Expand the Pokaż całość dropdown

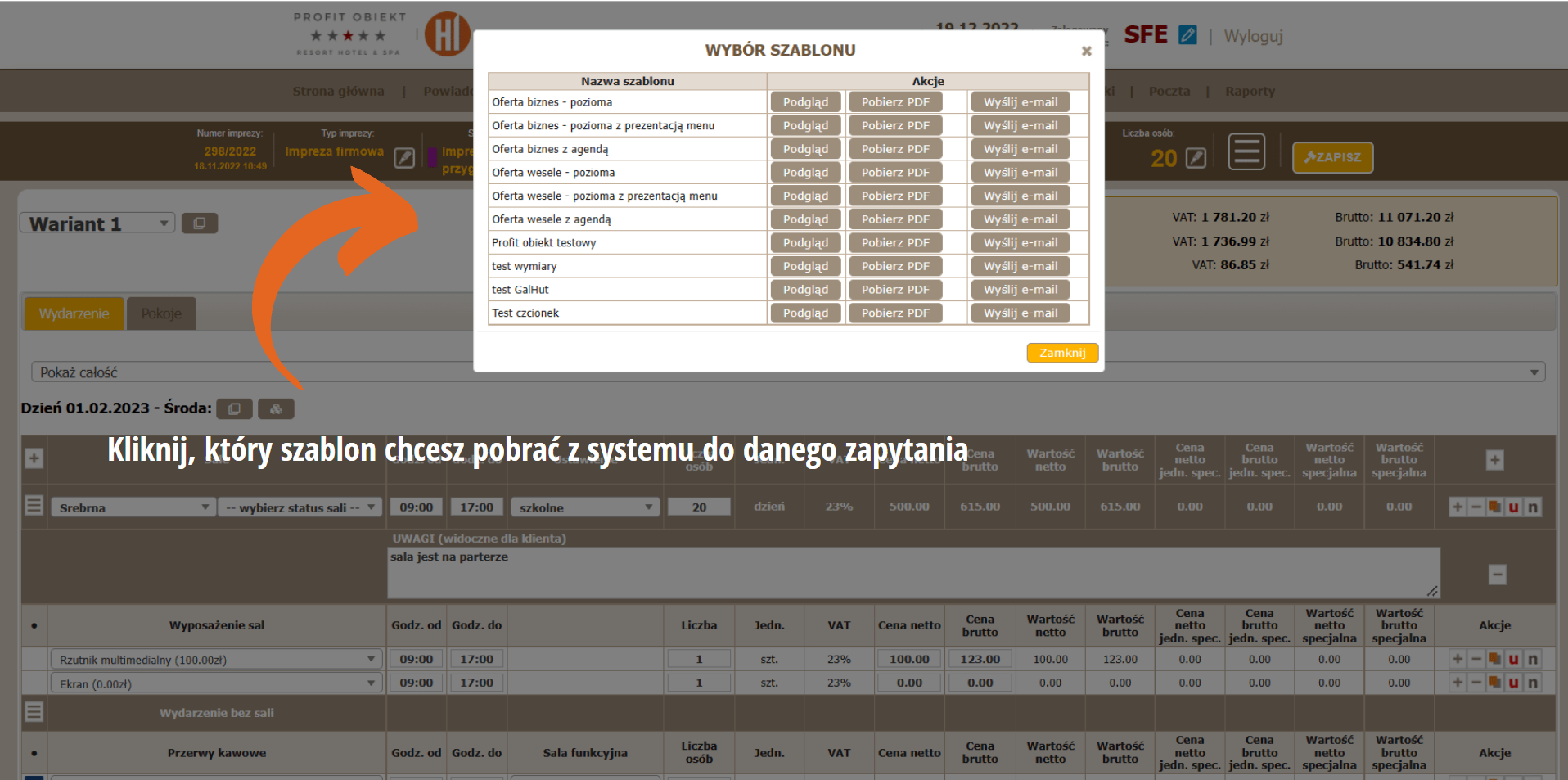point(788,372)
